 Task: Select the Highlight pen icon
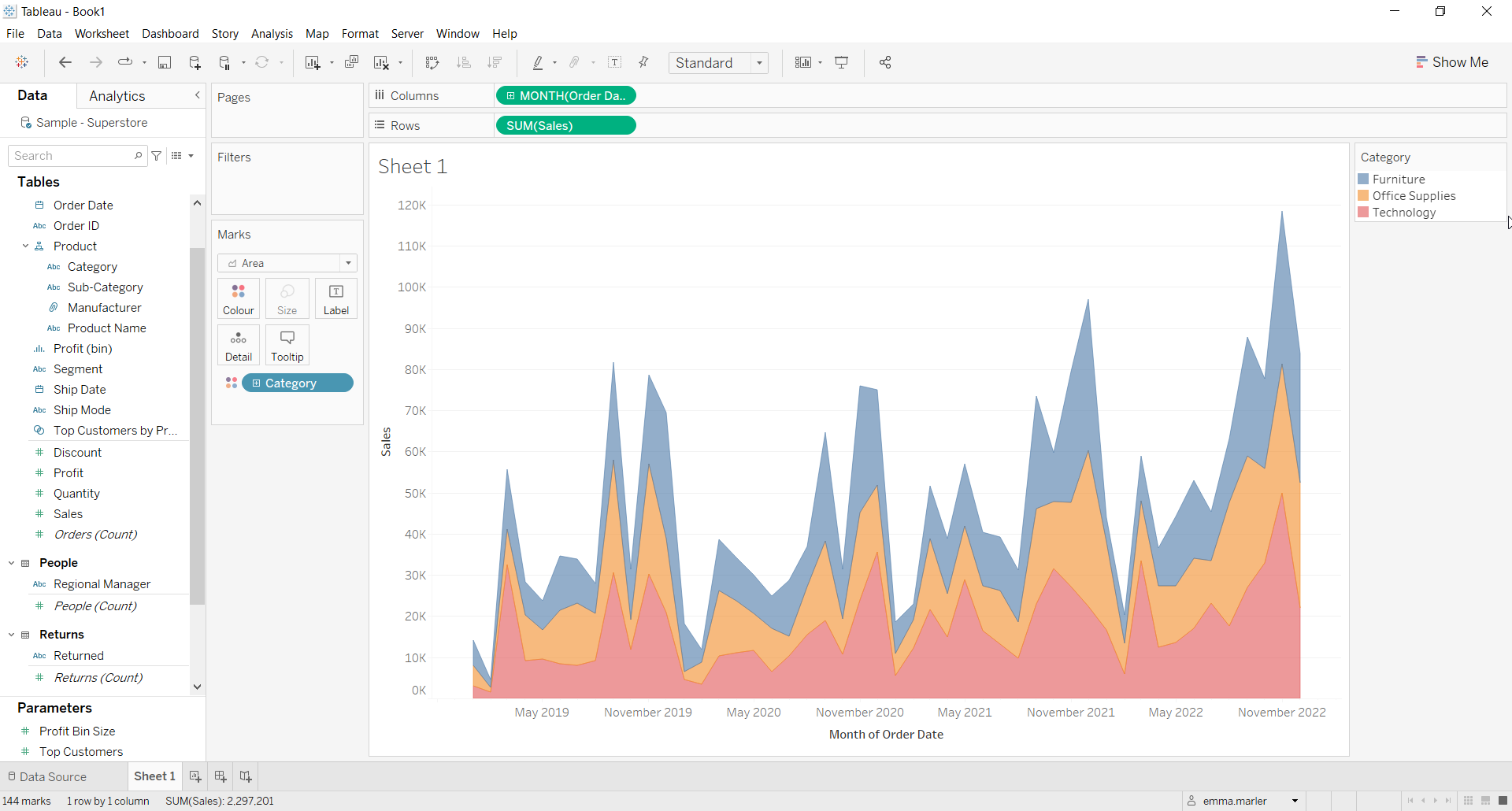click(539, 62)
